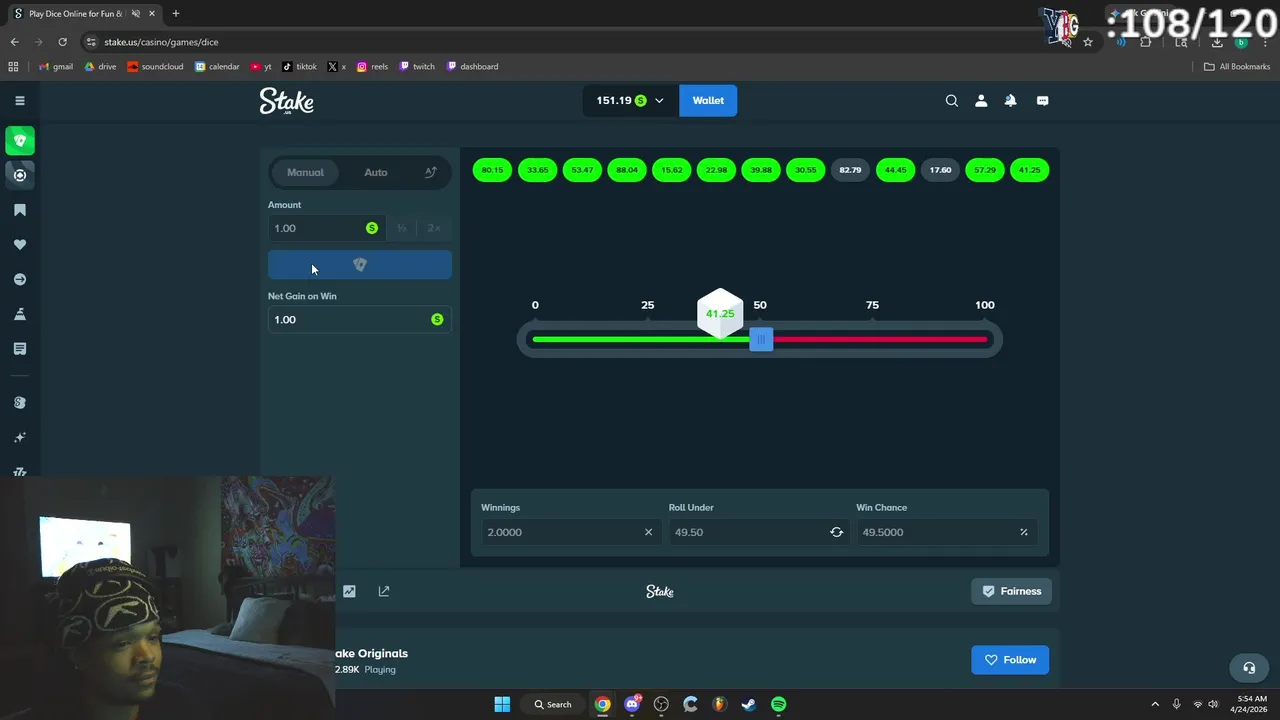Open the Stake sidebar hamburger menu
This screenshot has width=1280, height=720.
click(x=19, y=100)
